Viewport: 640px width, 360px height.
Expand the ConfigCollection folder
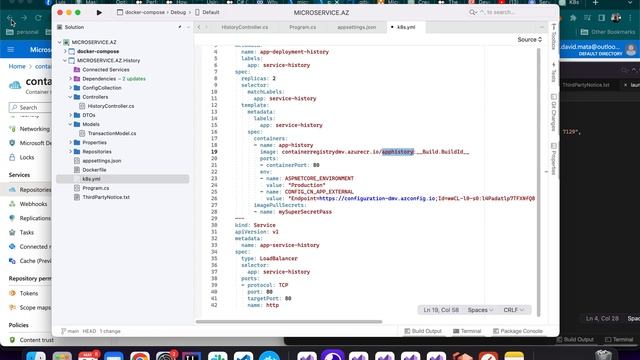(x=71, y=88)
